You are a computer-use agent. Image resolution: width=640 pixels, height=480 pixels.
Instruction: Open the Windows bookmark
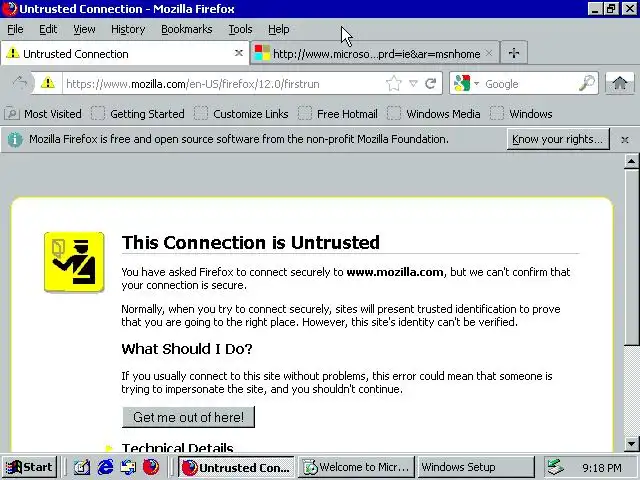521,114
